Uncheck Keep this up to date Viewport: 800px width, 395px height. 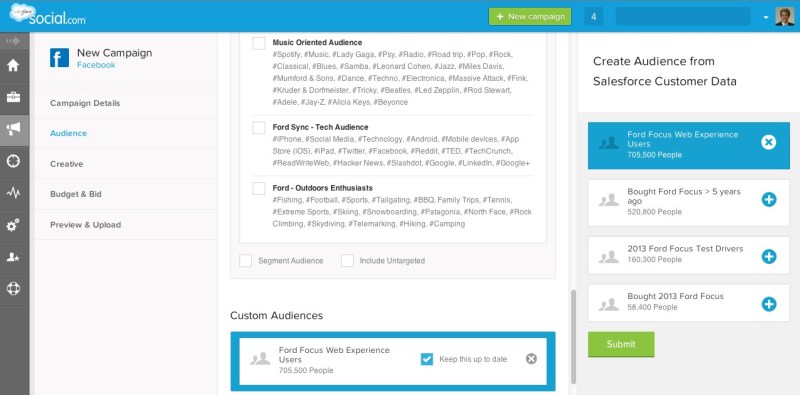[427, 359]
